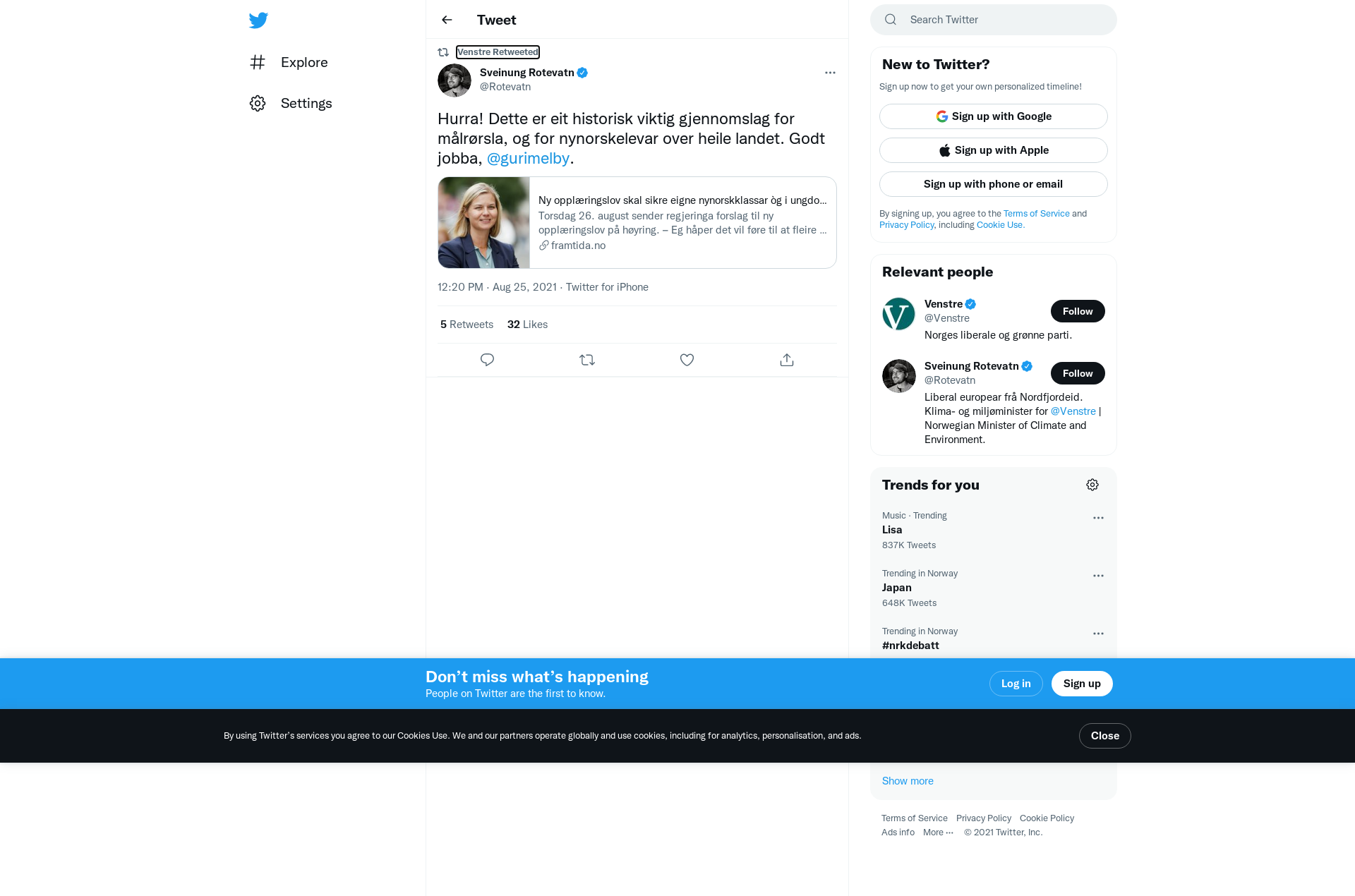The height and width of the screenshot is (896, 1355).
Task: Expand the More footer menu
Action: pyautogui.click(x=938, y=833)
